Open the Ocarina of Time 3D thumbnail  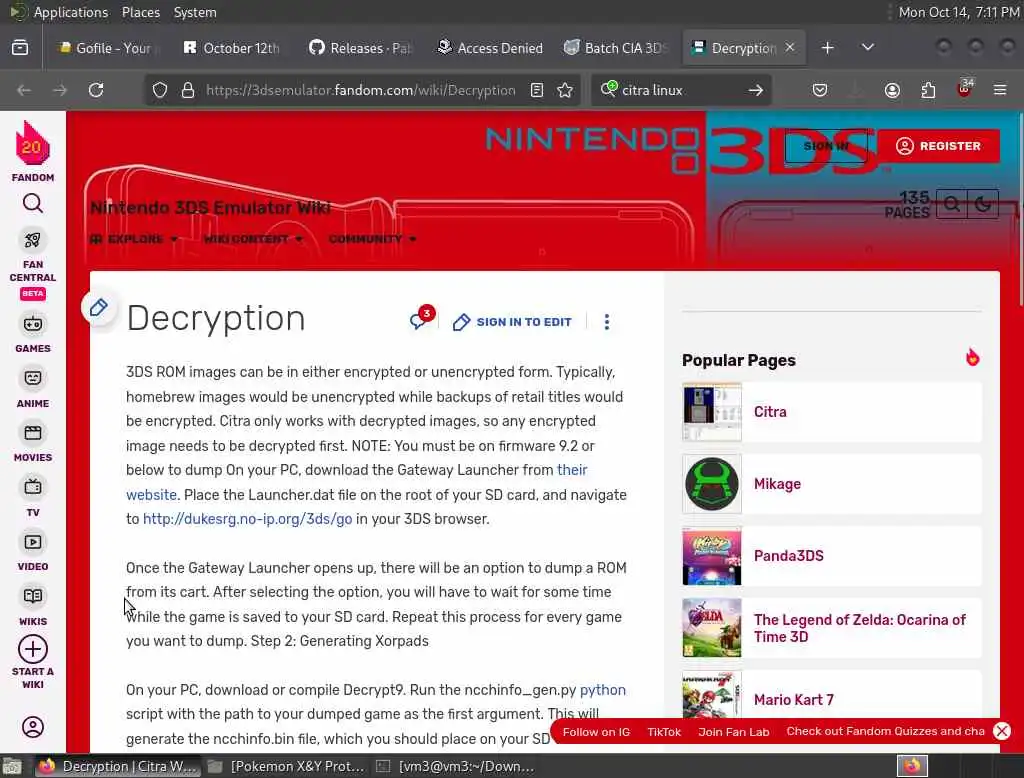(x=712, y=628)
